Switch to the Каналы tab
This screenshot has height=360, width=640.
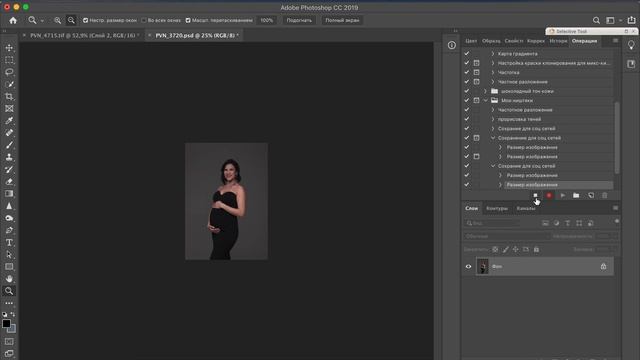[x=526, y=208]
